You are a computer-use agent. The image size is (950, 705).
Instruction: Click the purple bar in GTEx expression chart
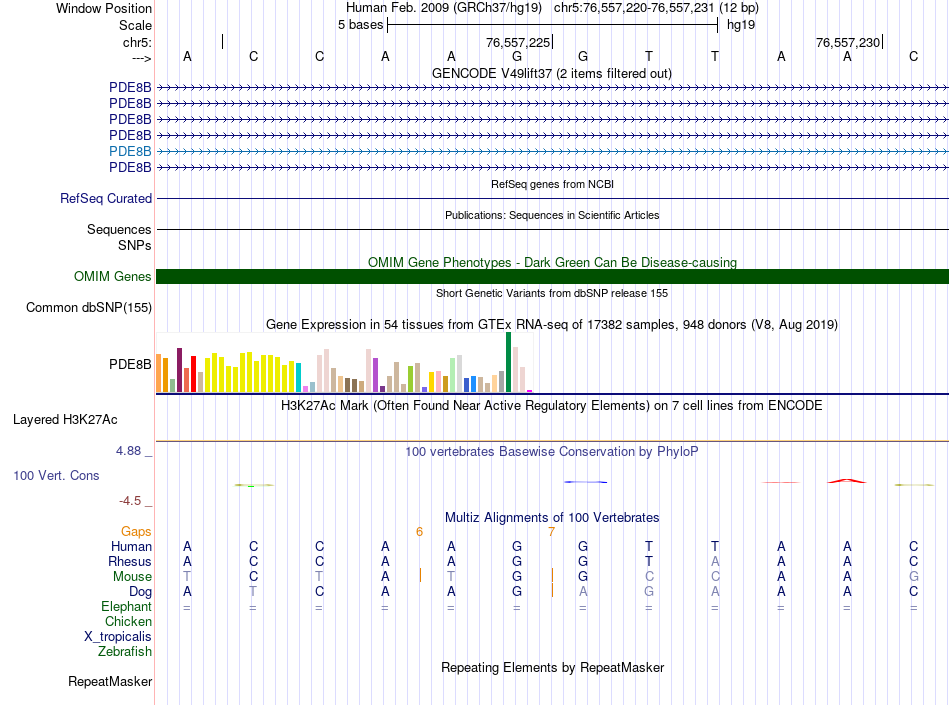click(376, 375)
